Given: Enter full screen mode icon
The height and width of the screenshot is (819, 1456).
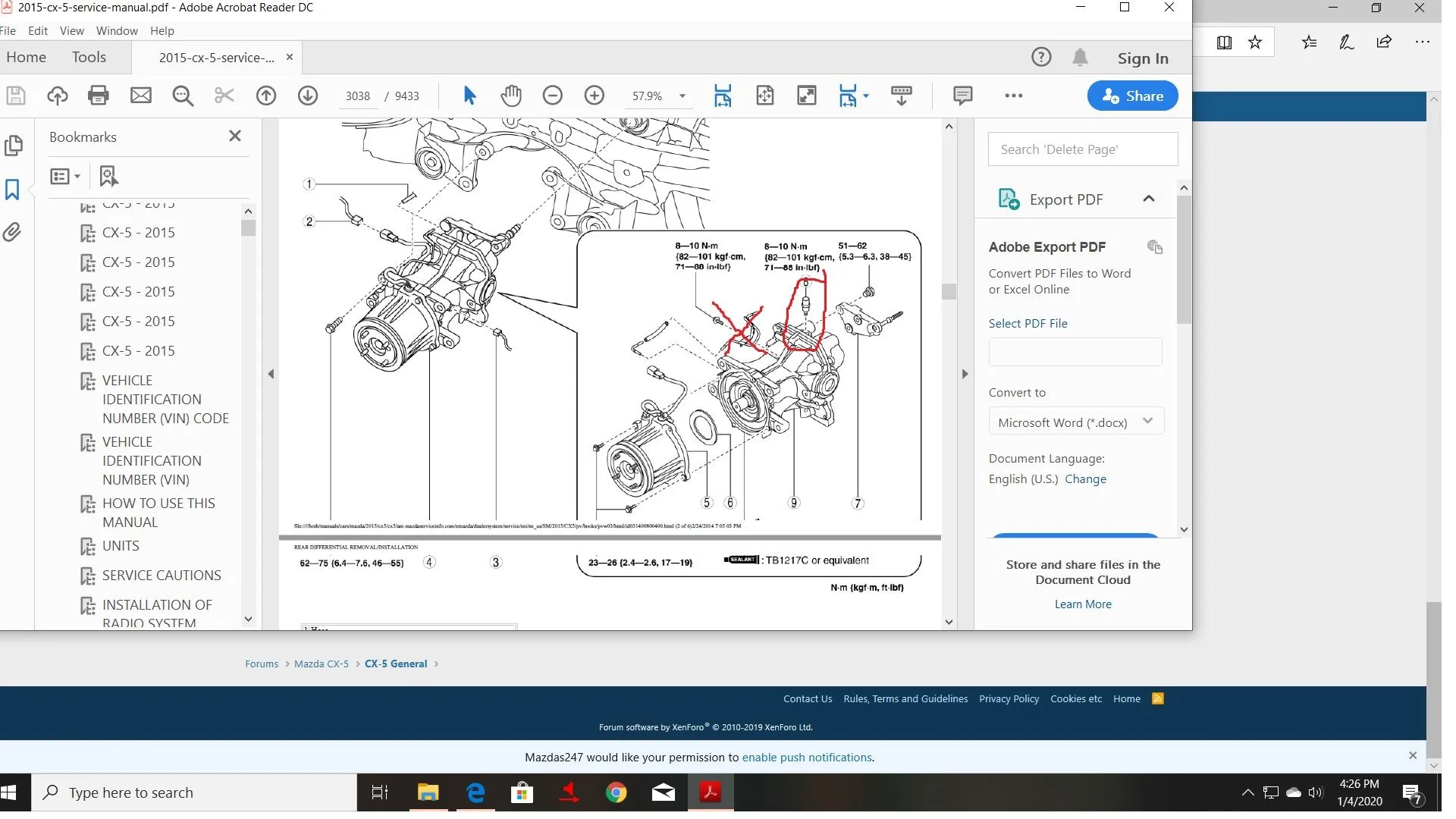Looking at the screenshot, I should tap(807, 96).
